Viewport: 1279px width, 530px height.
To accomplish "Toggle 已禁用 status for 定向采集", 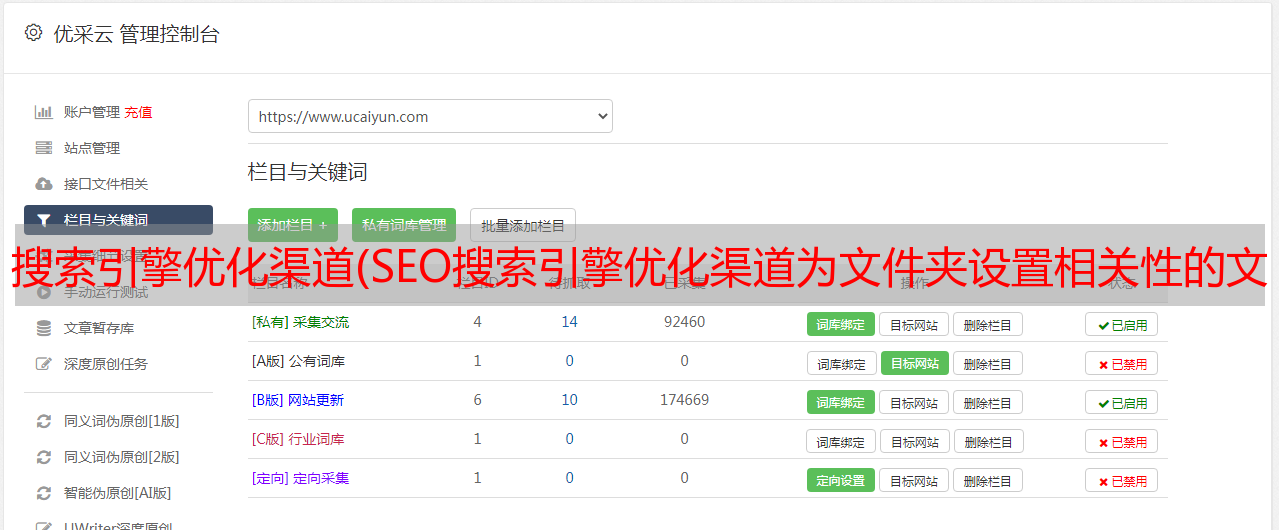I will [x=1121, y=480].
